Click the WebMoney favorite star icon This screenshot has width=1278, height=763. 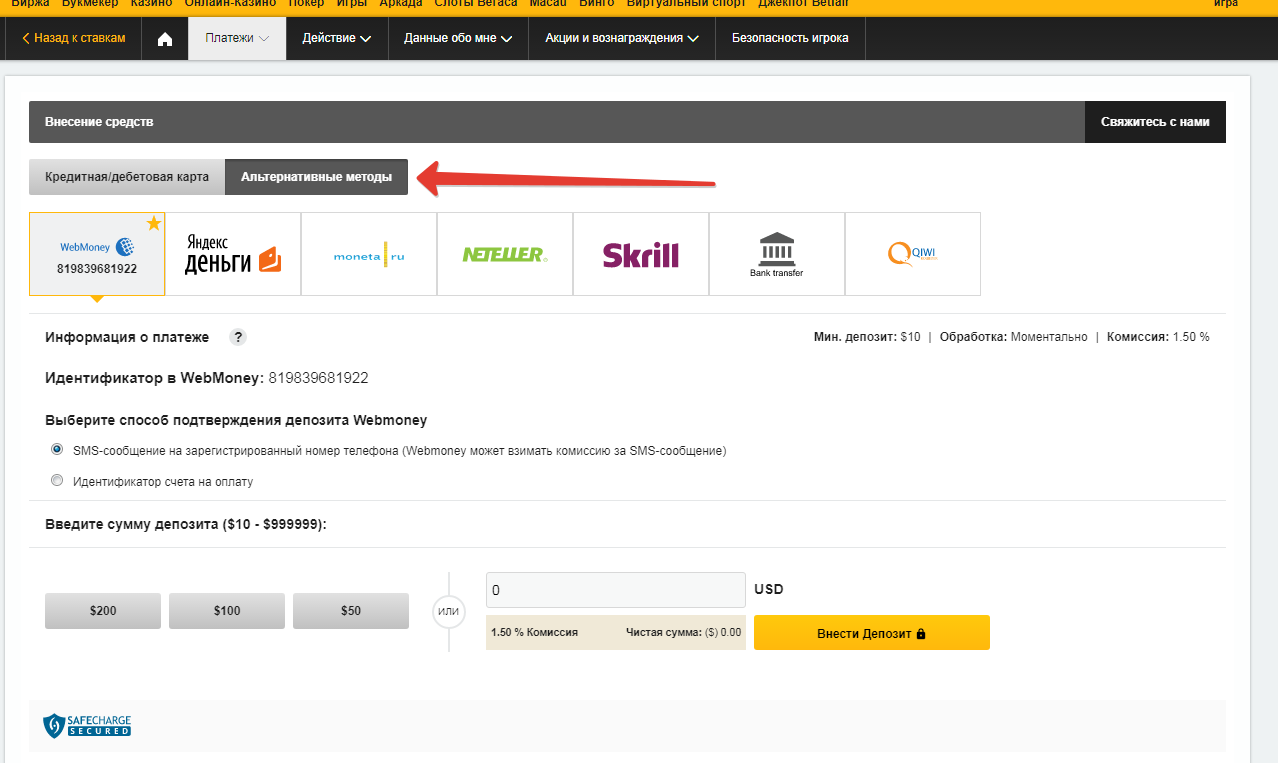point(154,223)
